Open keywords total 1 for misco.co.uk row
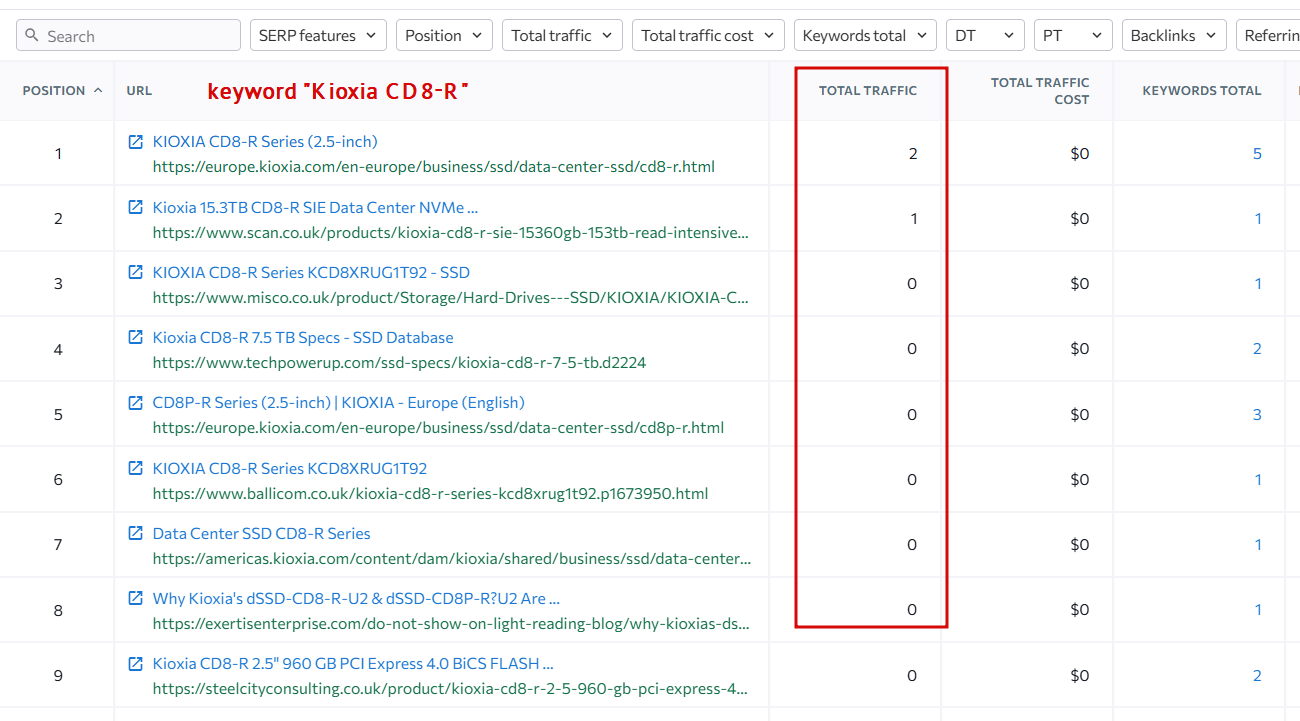 pyautogui.click(x=1258, y=284)
